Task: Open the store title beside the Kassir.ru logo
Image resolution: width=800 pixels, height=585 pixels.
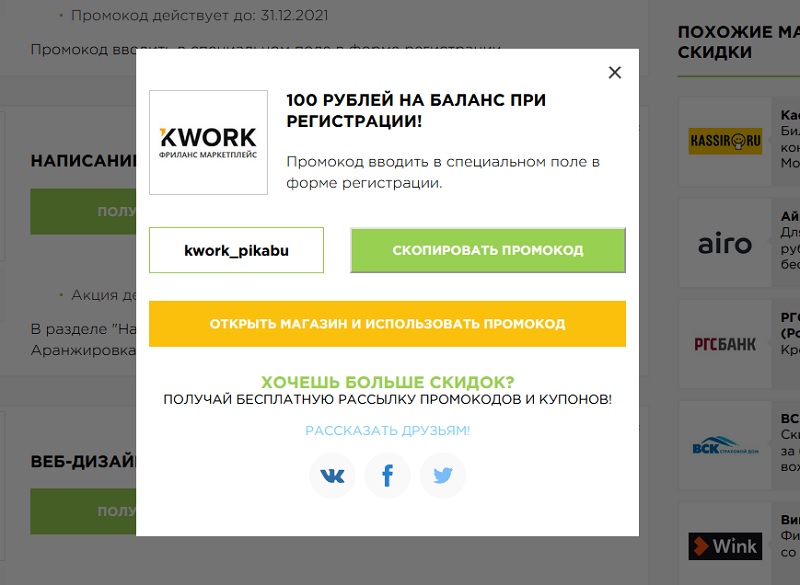Action: (x=790, y=114)
